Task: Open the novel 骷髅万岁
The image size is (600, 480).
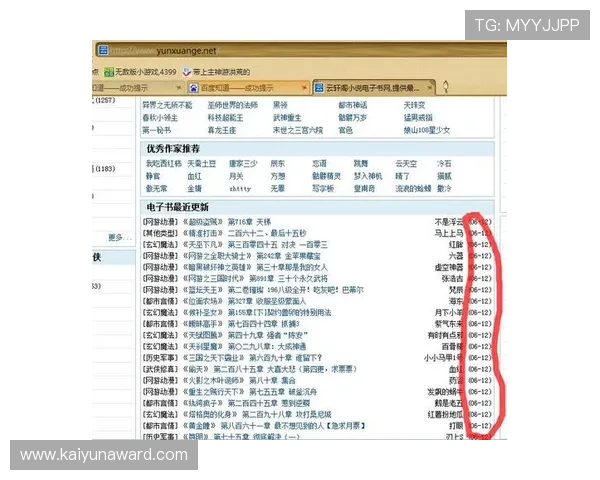Action: pyautogui.click(x=352, y=118)
